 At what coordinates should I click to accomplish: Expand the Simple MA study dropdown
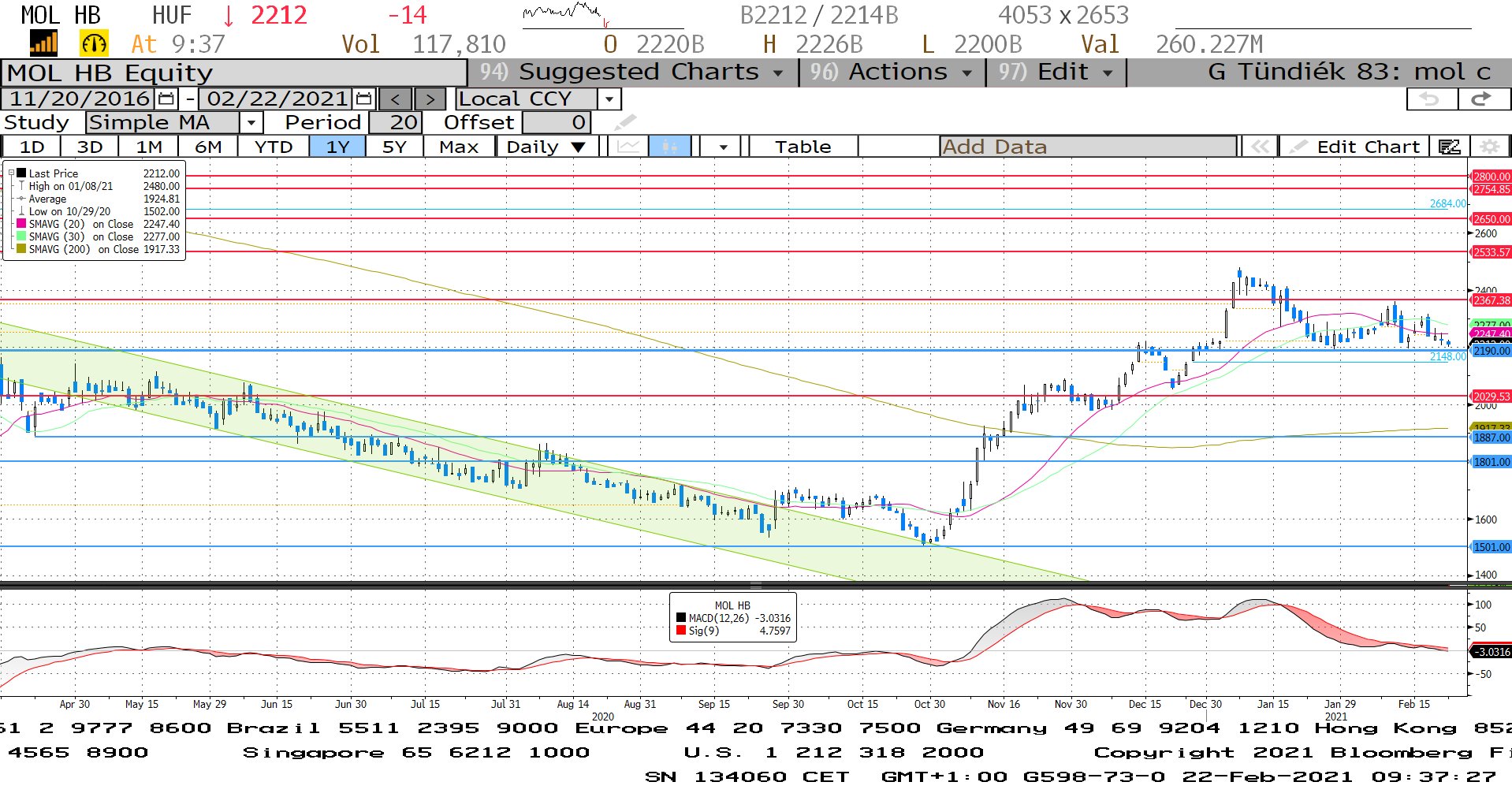[251, 123]
